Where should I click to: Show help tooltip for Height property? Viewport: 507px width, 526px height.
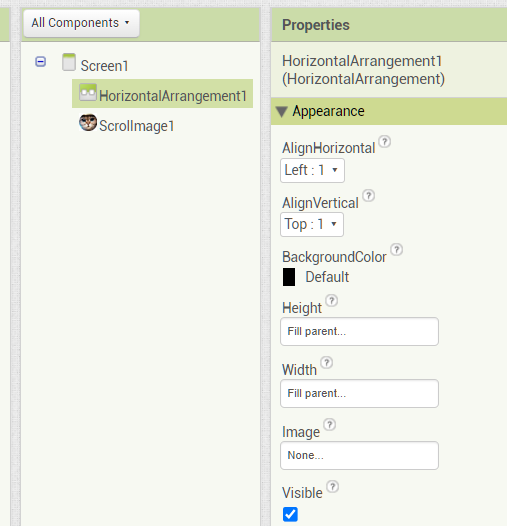[x=332, y=300]
